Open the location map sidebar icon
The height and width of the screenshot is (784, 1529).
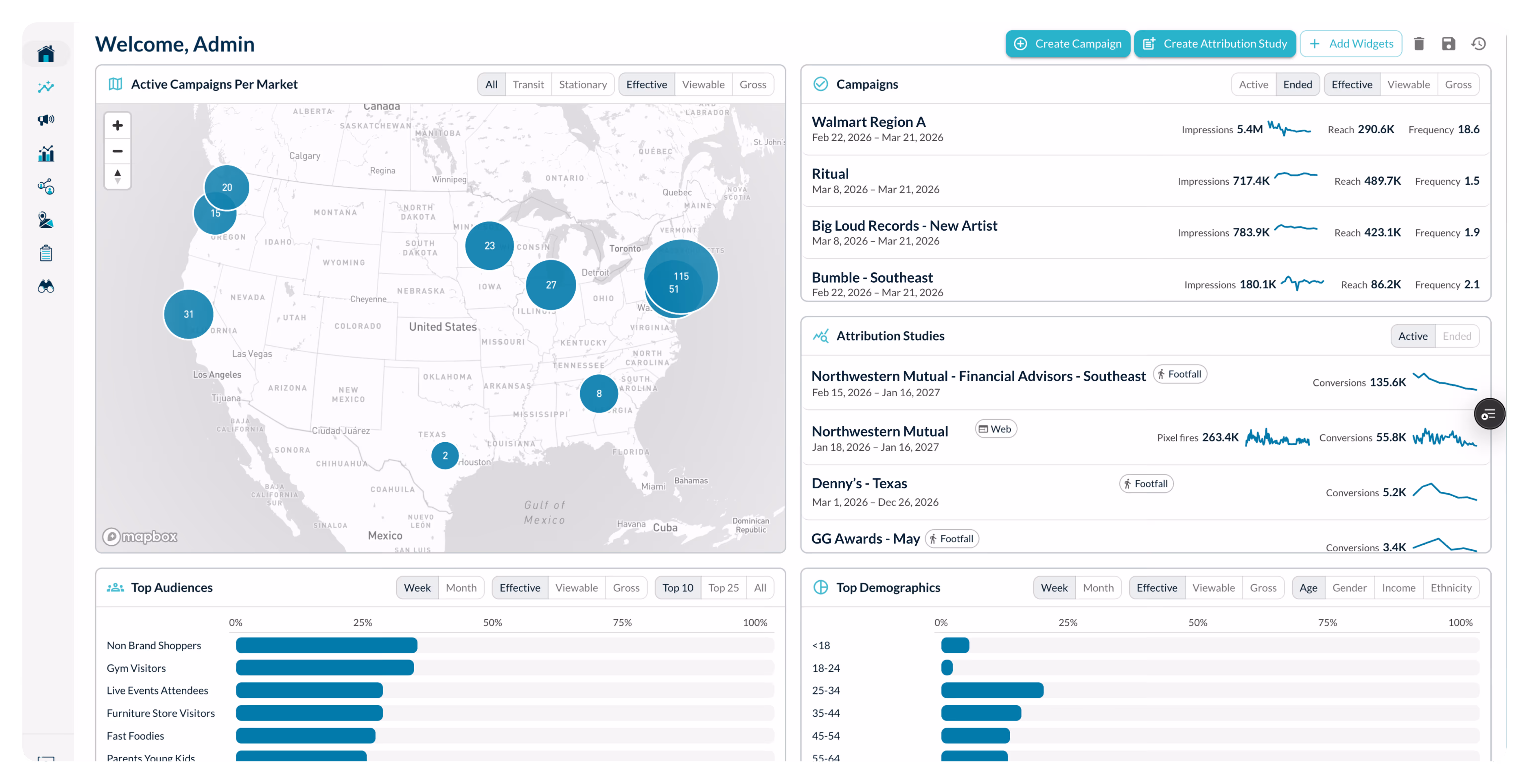click(46, 220)
